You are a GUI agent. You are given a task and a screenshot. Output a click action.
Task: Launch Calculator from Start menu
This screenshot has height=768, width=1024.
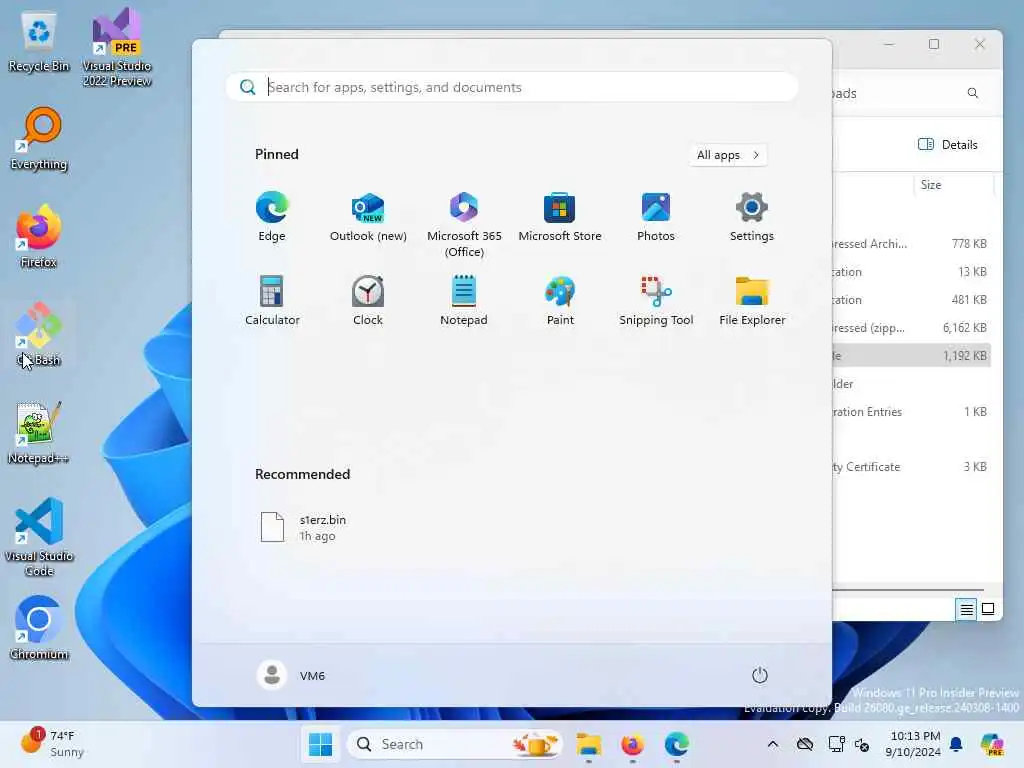click(x=272, y=301)
